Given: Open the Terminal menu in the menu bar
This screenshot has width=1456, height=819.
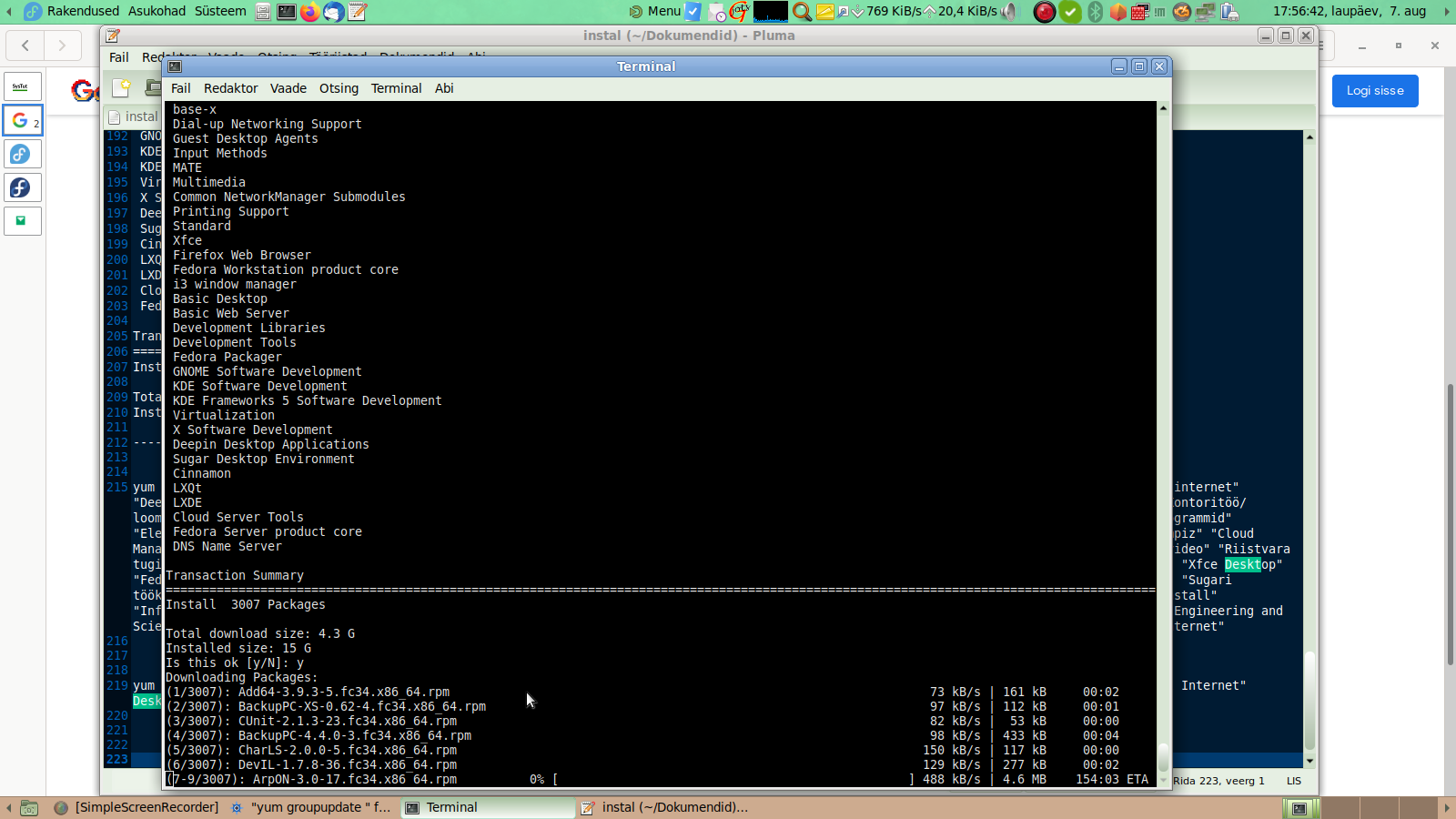Looking at the screenshot, I should (396, 88).
